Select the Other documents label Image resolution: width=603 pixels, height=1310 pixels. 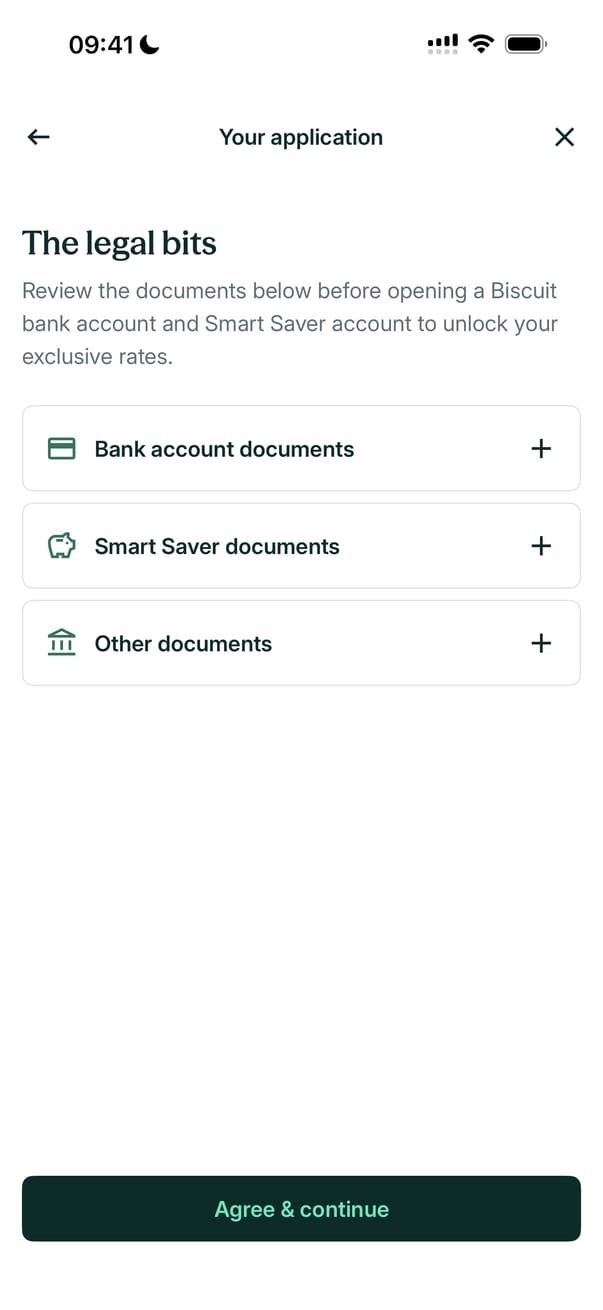tap(183, 644)
